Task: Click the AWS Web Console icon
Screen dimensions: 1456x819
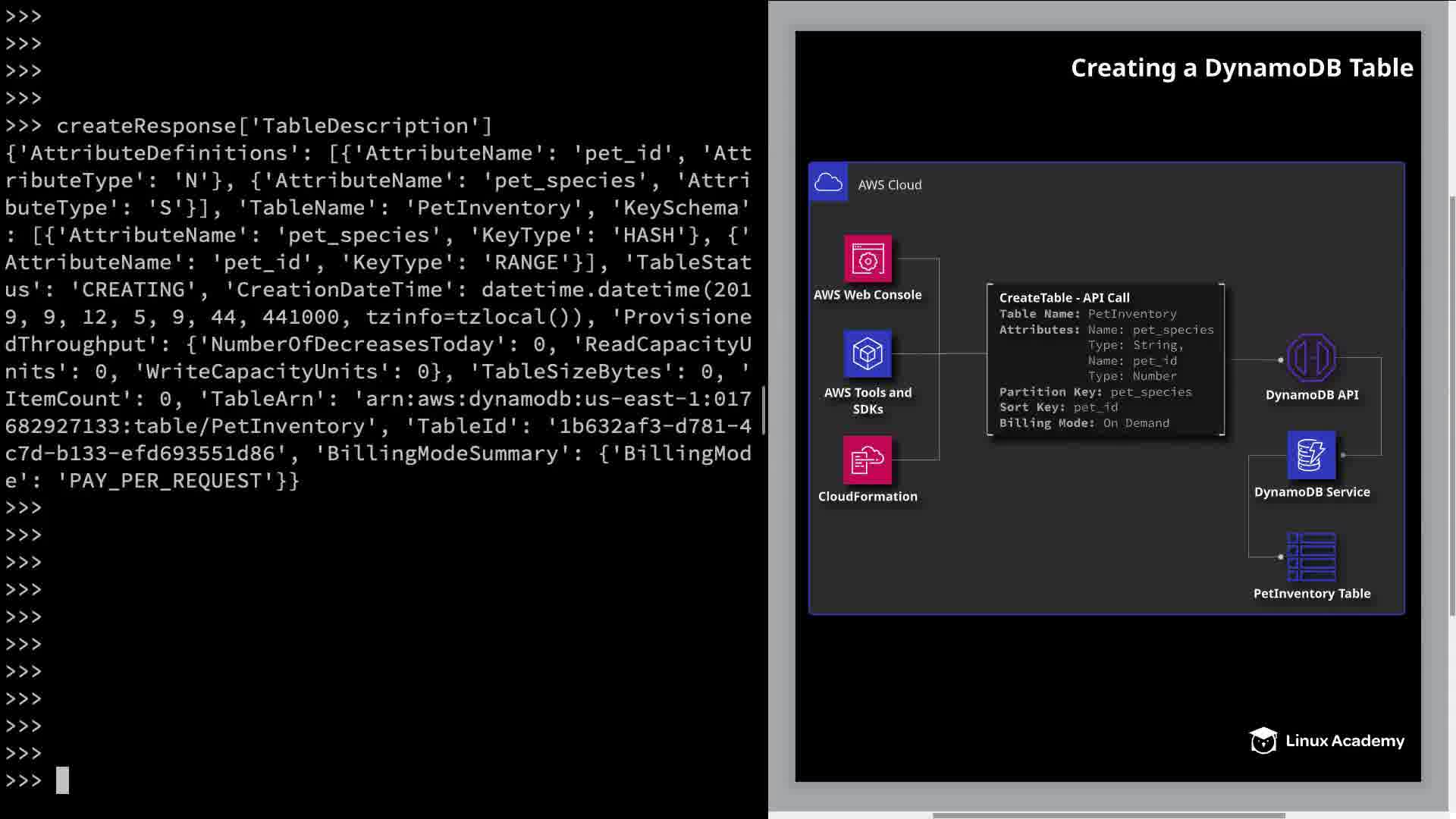Action: pos(868,259)
